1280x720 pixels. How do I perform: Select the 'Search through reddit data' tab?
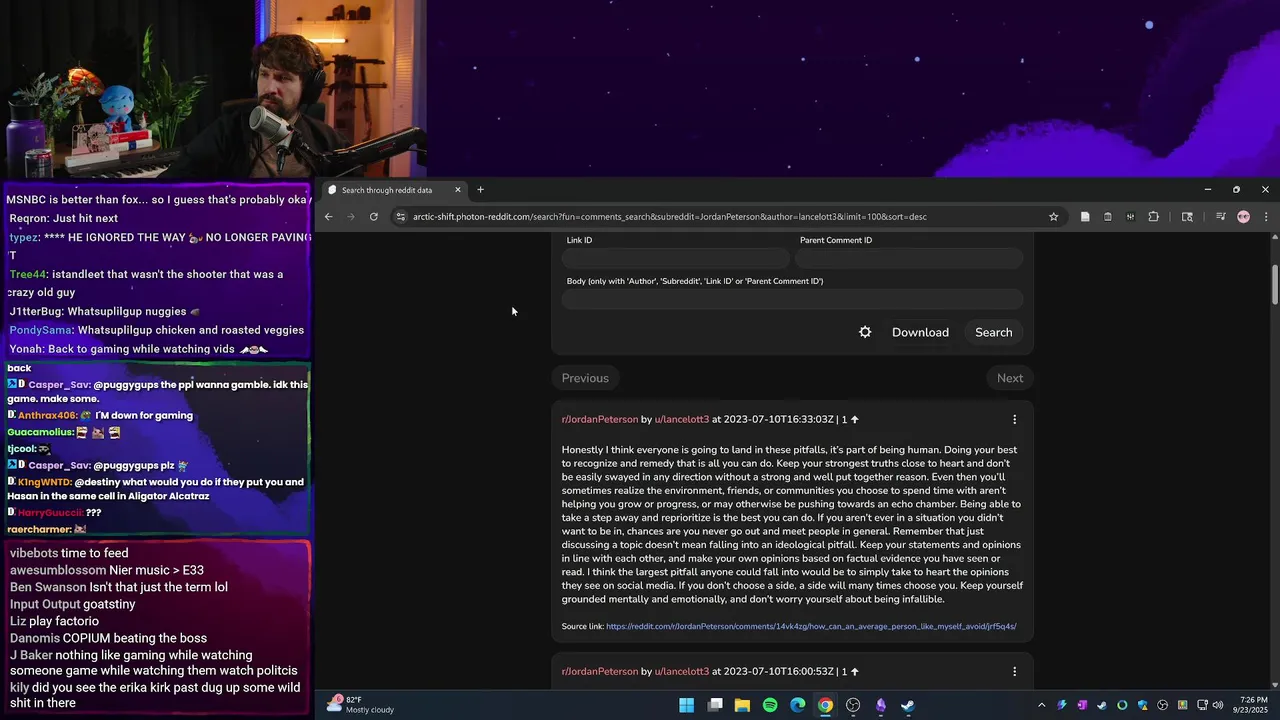point(395,190)
